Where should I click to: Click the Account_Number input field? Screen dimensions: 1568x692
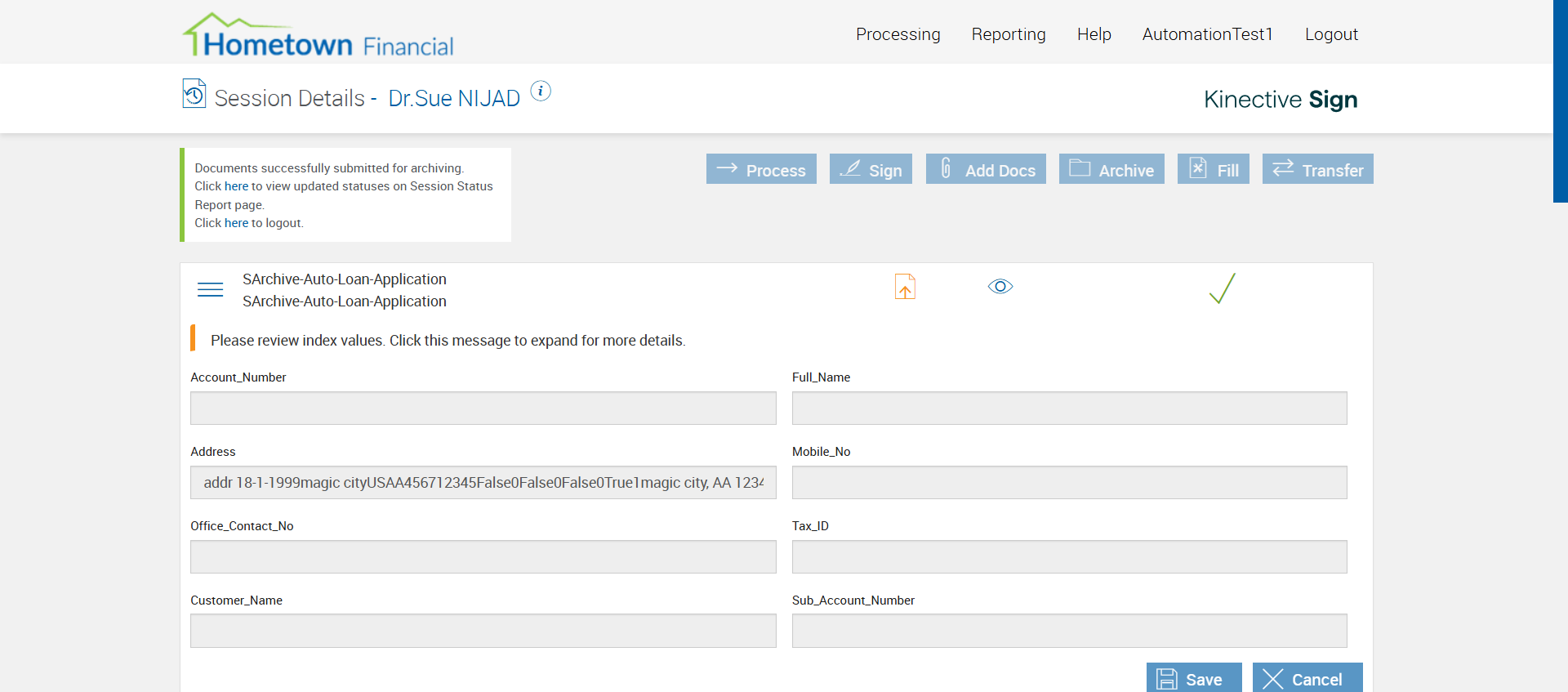(x=483, y=409)
